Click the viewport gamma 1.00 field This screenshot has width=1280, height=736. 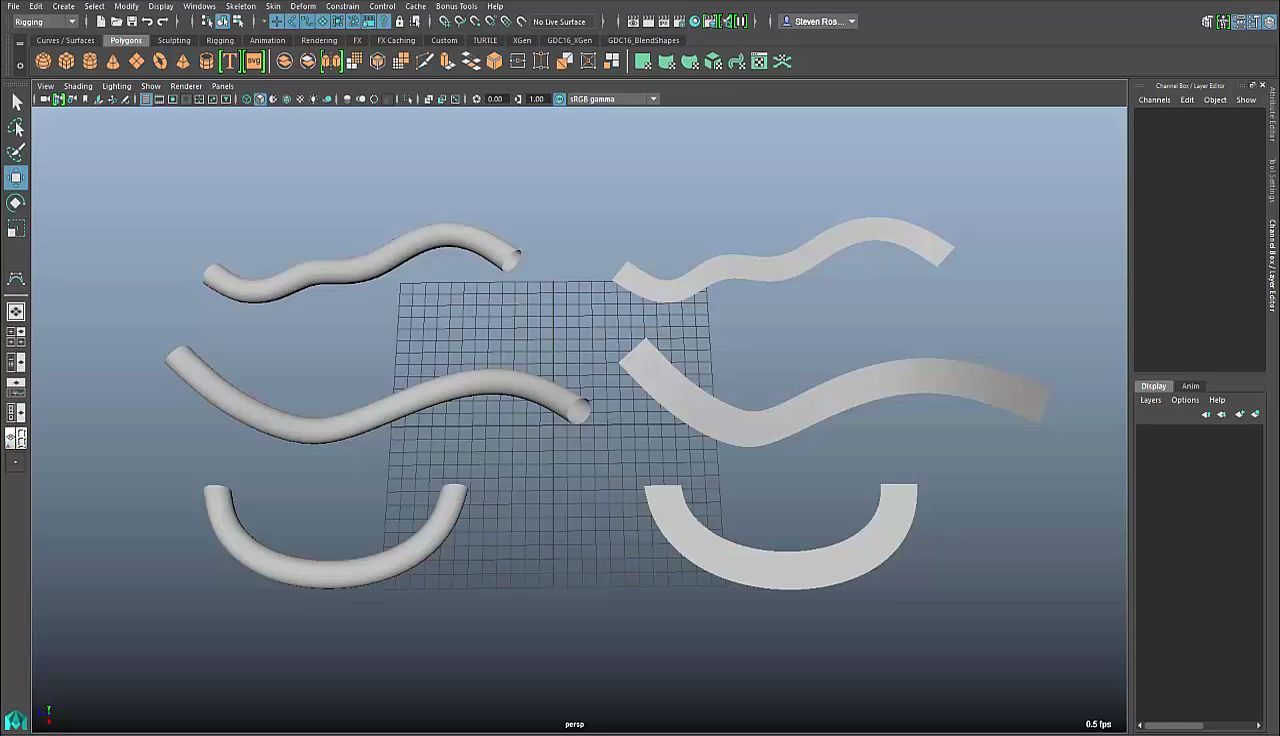point(536,99)
